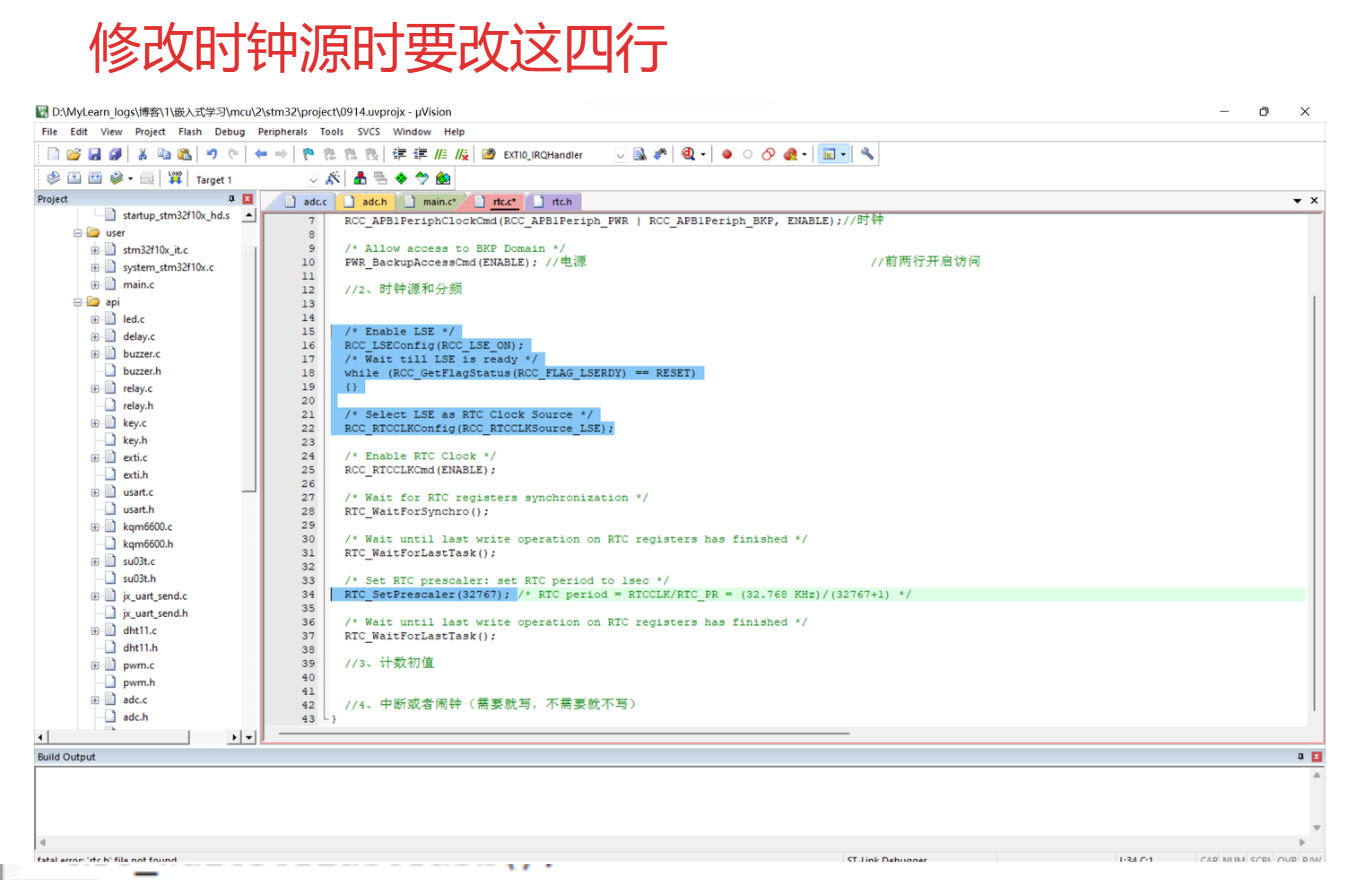Viewport: 1372px width, 880px height.
Task: Build target files icon
Action: (x=74, y=178)
